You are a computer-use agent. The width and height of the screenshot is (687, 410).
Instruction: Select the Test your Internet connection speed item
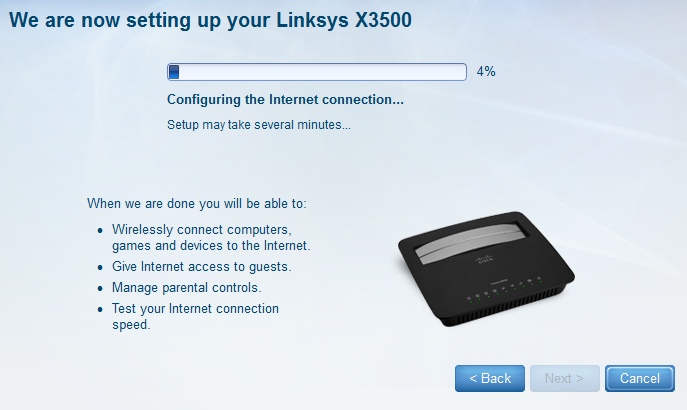tap(195, 316)
